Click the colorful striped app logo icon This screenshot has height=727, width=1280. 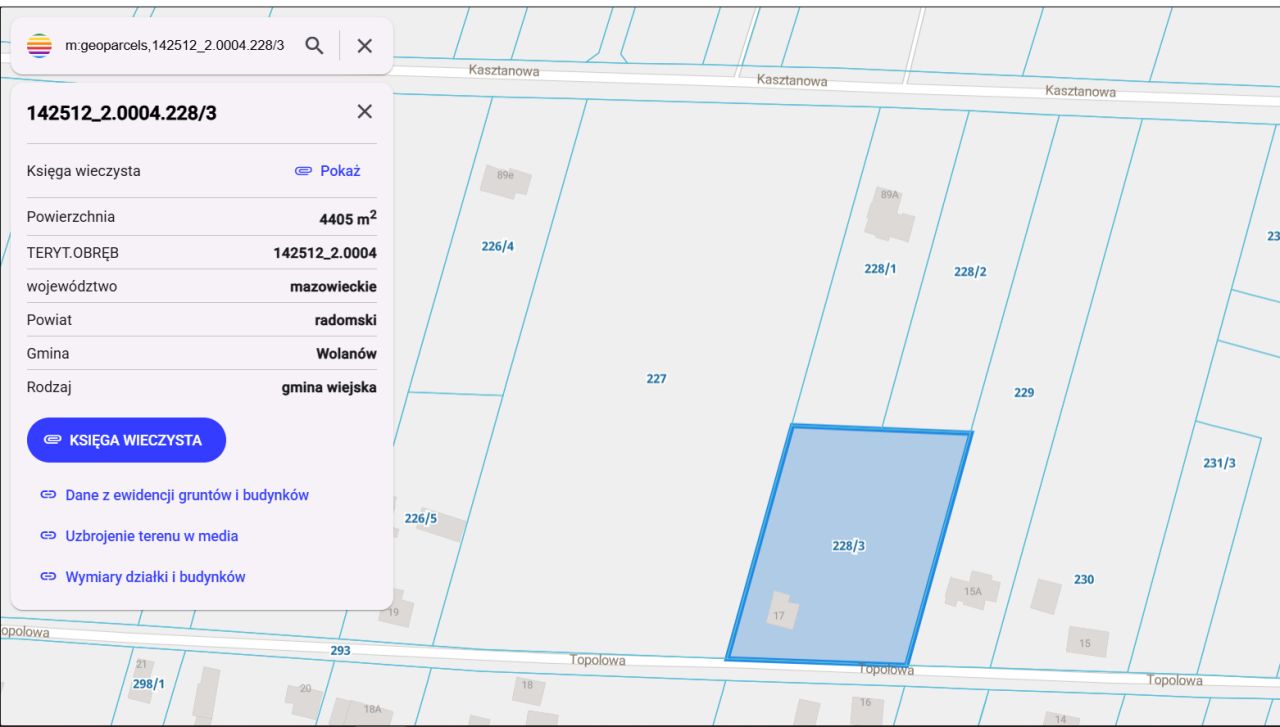[x=39, y=46]
